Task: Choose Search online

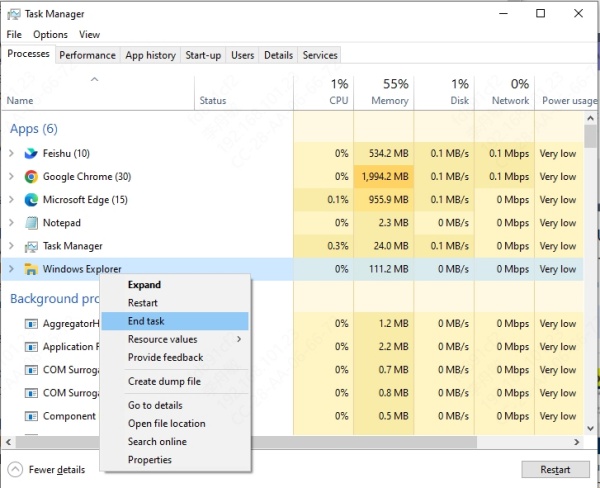Action: point(175,441)
